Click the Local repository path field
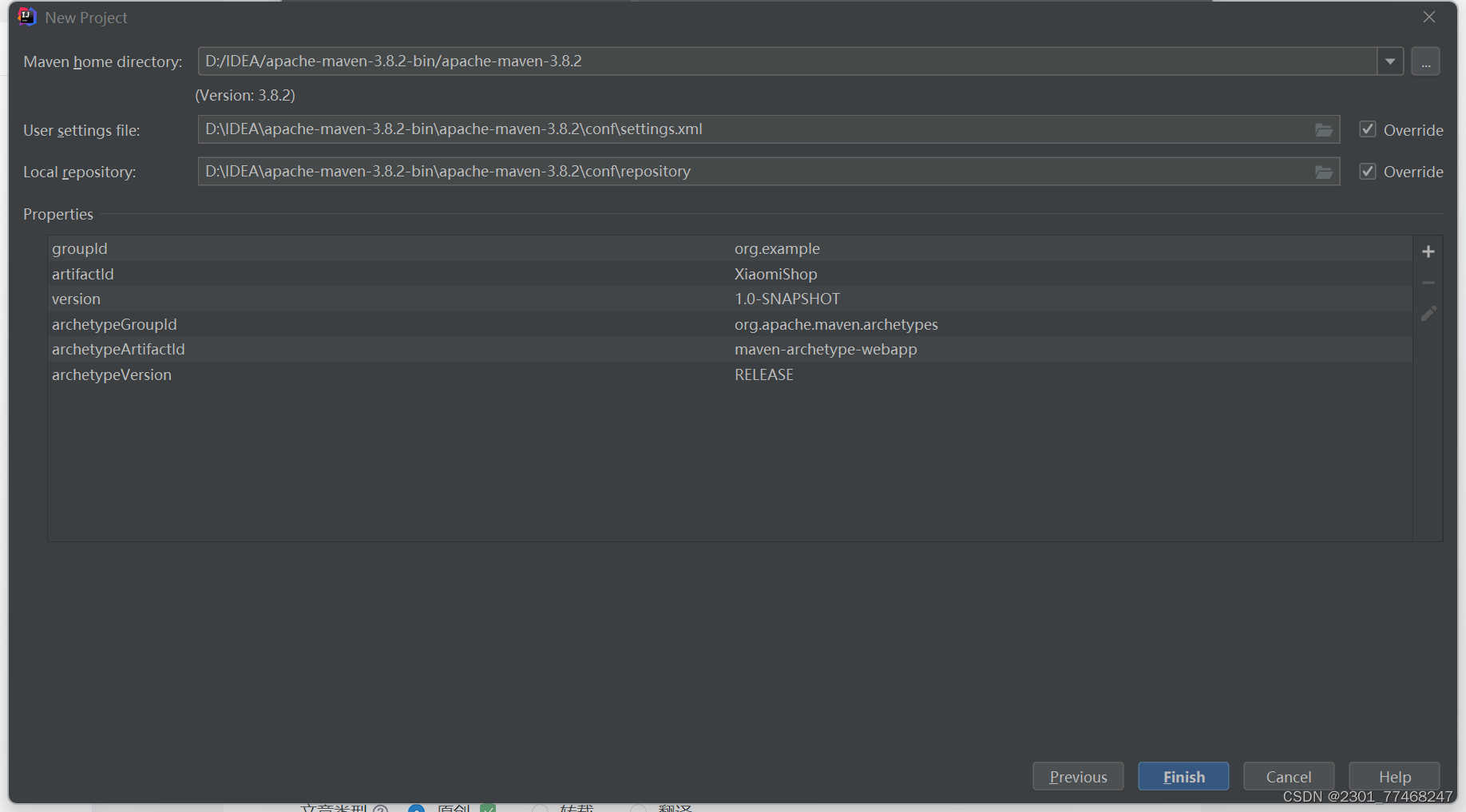The image size is (1466, 812). click(x=768, y=172)
